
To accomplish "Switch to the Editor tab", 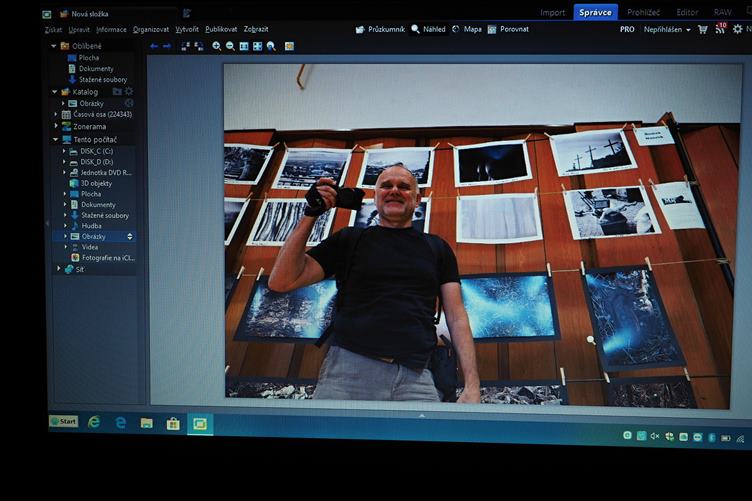I will click(x=687, y=12).
